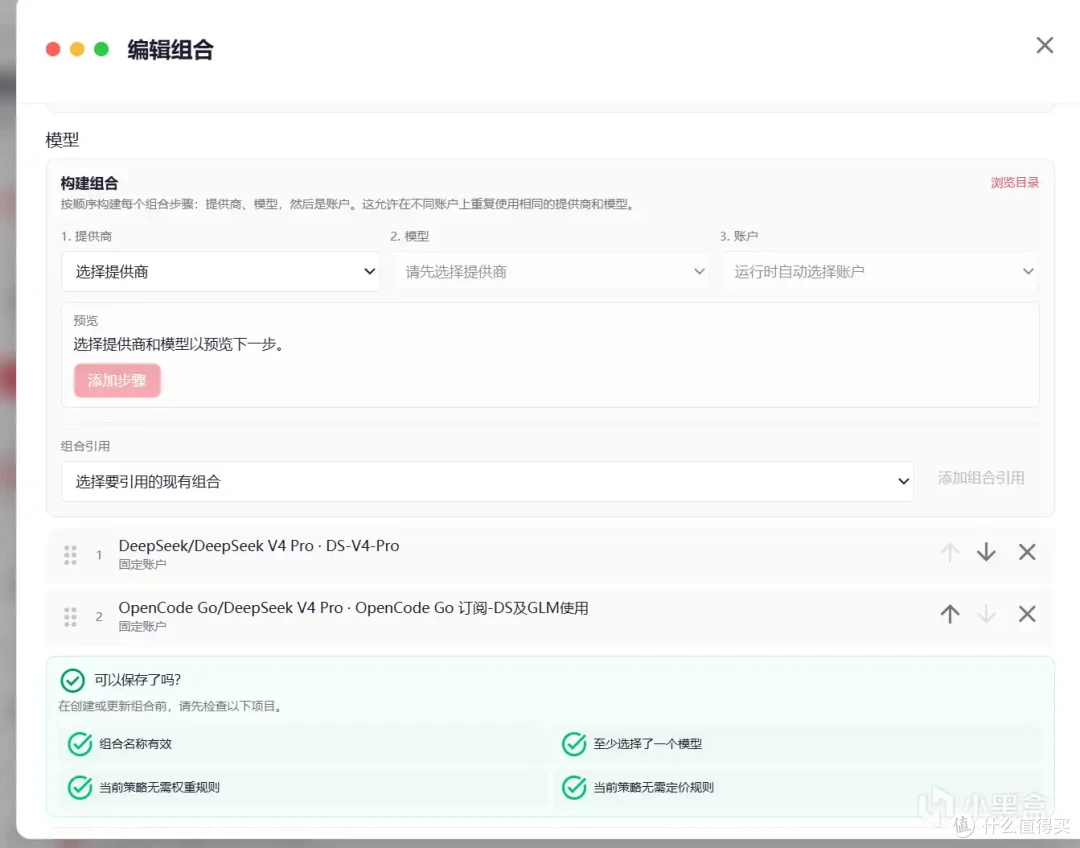Click the 预览 label
The height and width of the screenshot is (848, 1080).
pos(85,320)
